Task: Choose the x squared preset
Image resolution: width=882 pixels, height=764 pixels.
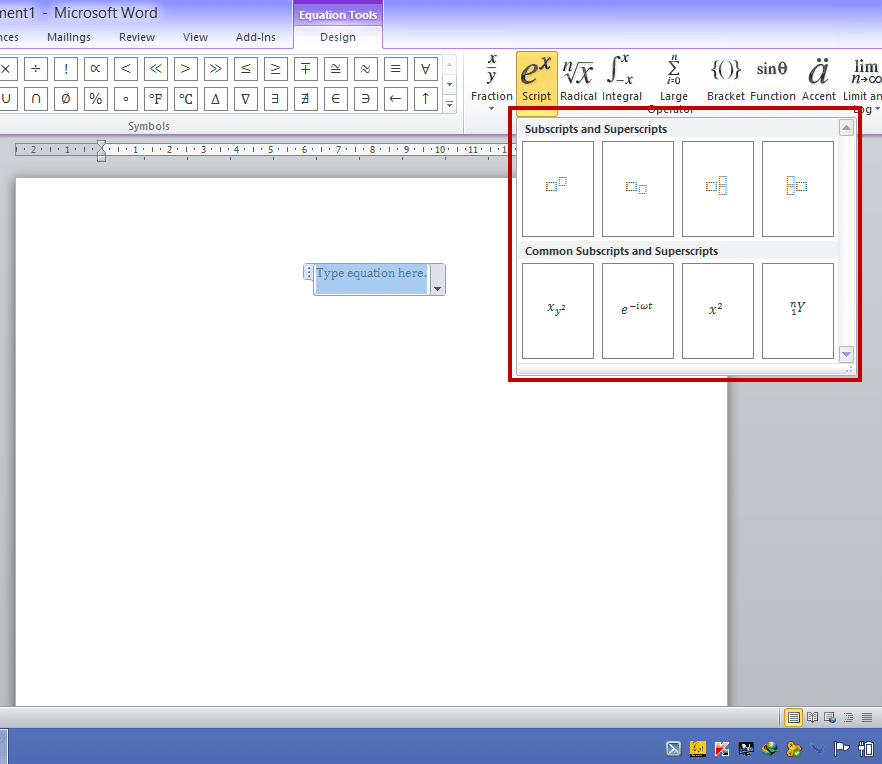Action: pyautogui.click(x=717, y=310)
